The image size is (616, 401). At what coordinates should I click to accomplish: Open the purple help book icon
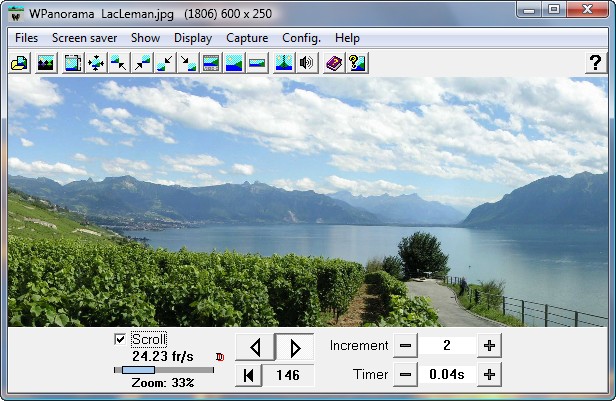333,63
